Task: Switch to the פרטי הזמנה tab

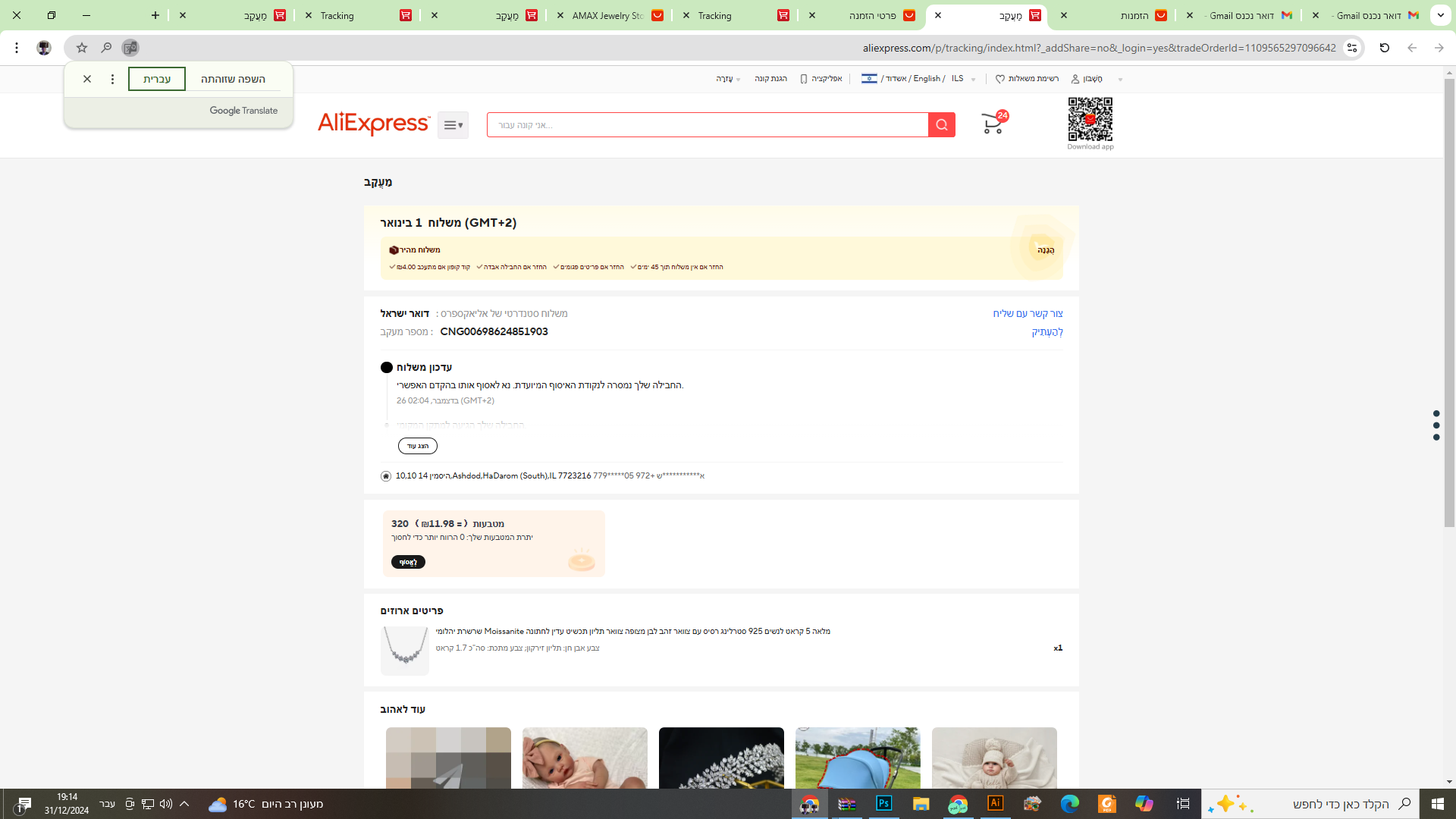Action: tap(872, 15)
